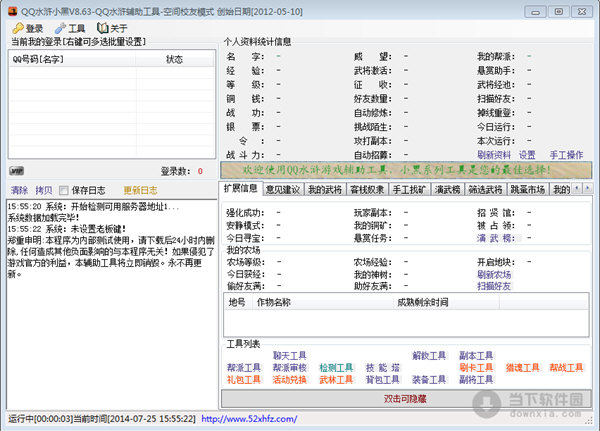Maximize the QQ水浒小黑 window

point(559,12)
